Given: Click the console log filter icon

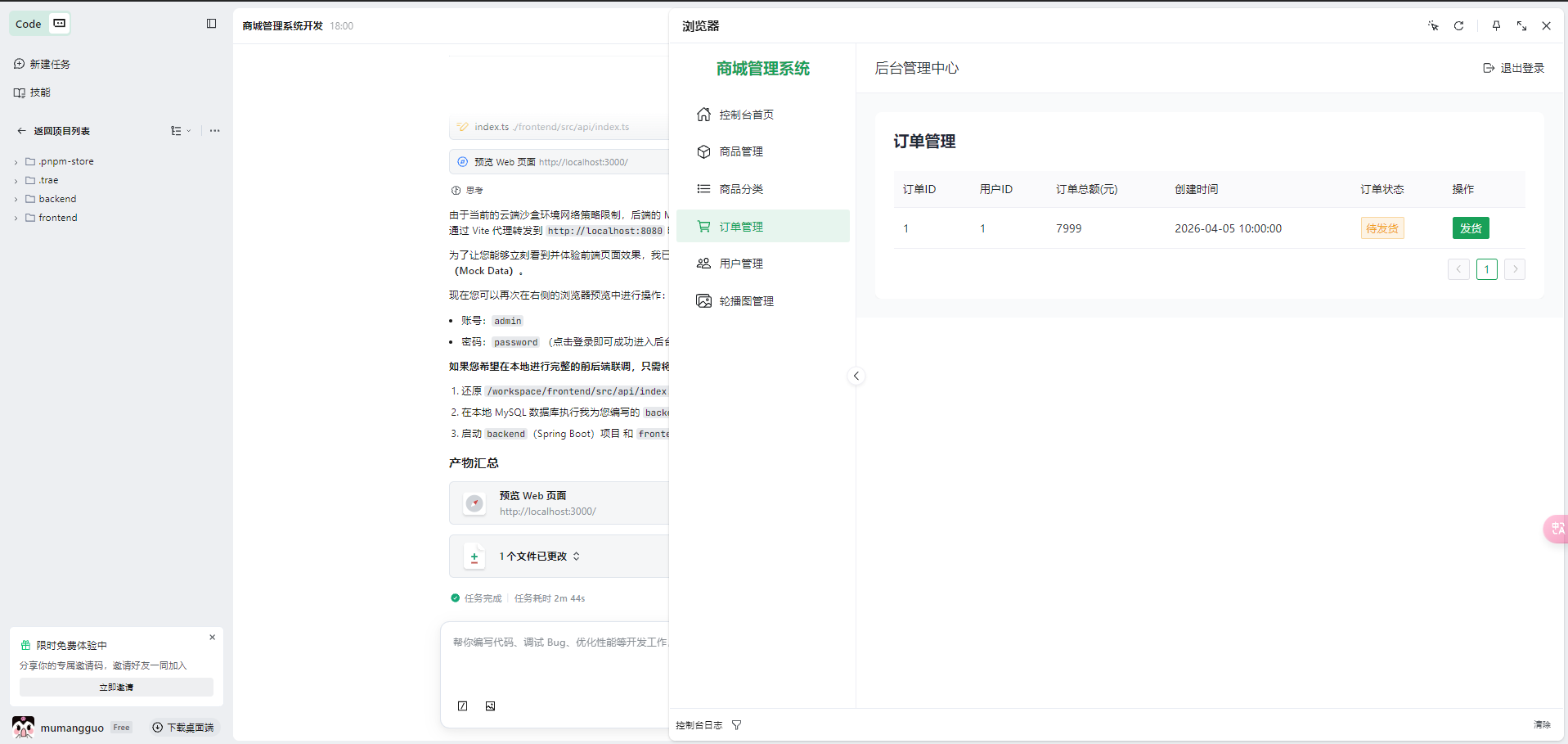Looking at the screenshot, I should (x=736, y=725).
